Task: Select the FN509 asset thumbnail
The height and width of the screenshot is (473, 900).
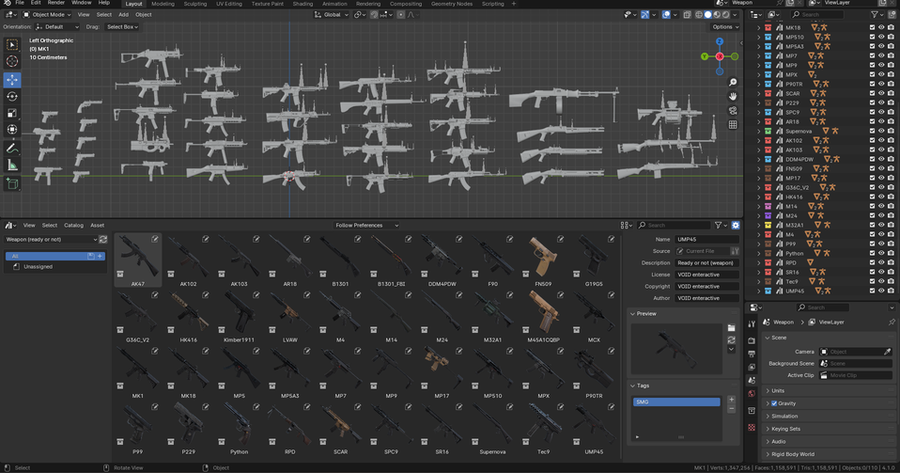Action: click(x=543, y=260)
